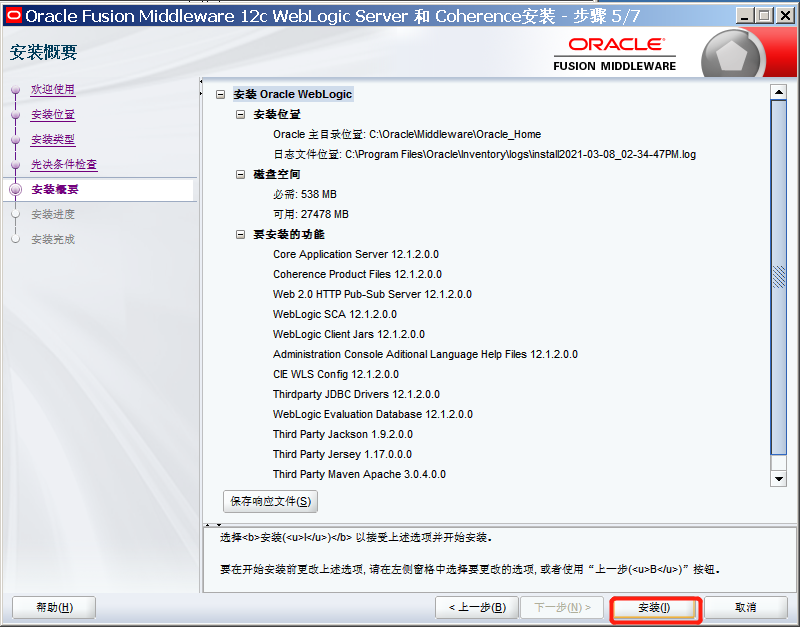Click the Oracle Fusion Middleware logo

(x=615, y=54)
